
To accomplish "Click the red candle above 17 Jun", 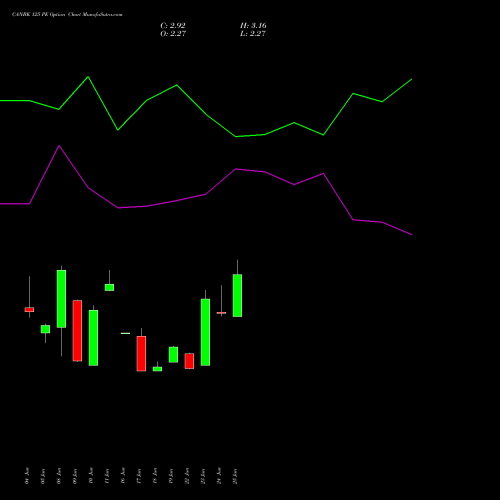I will click(x=141, y=354).
